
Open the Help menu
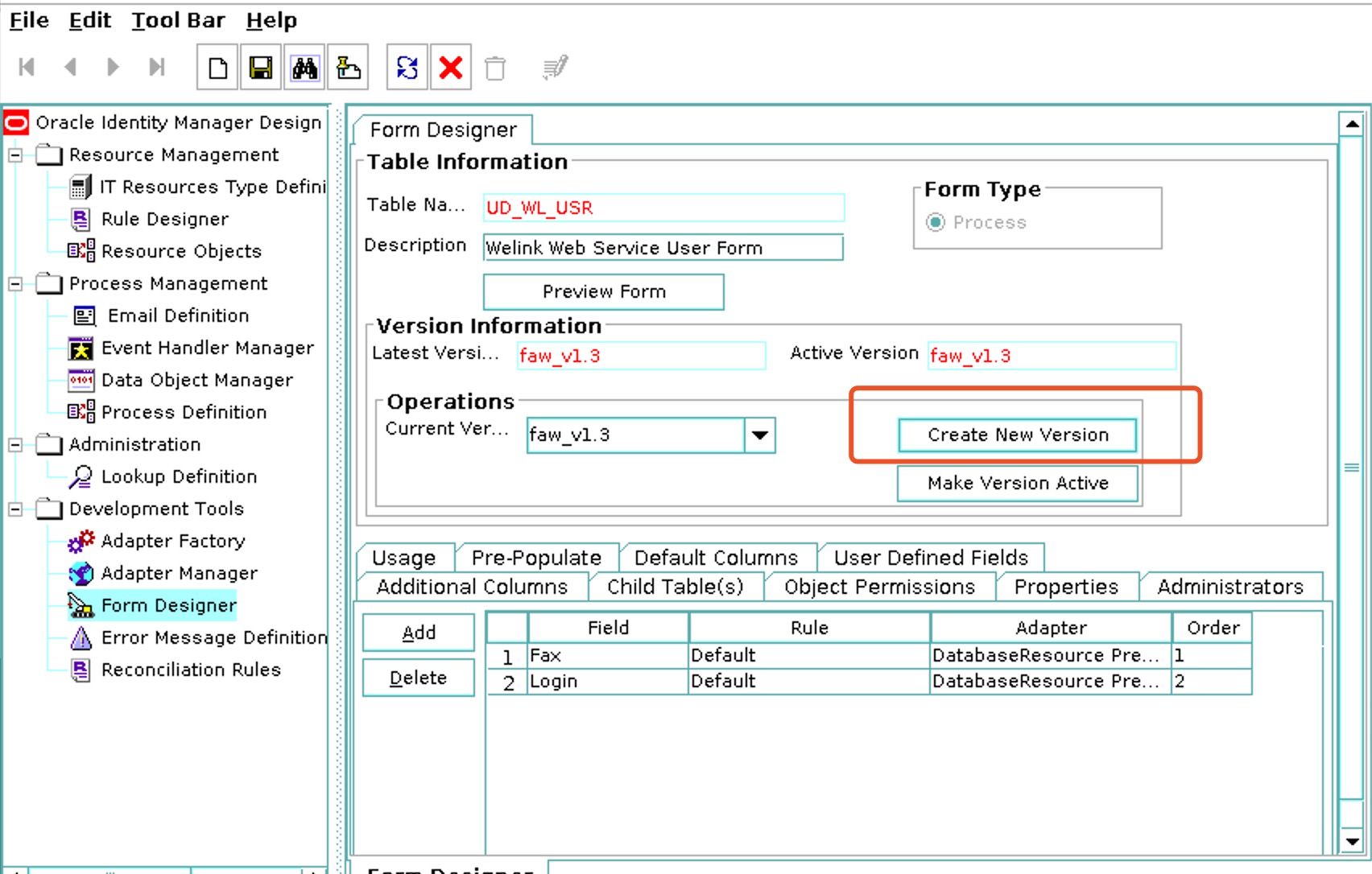pos(271,20)
